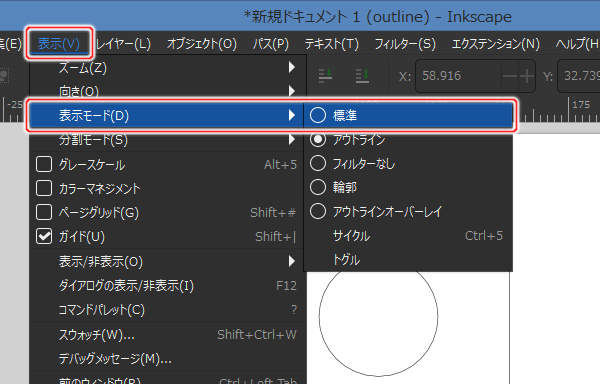Expand the 向き(O) submenu

pyautogui.click(x=168, y=91)
